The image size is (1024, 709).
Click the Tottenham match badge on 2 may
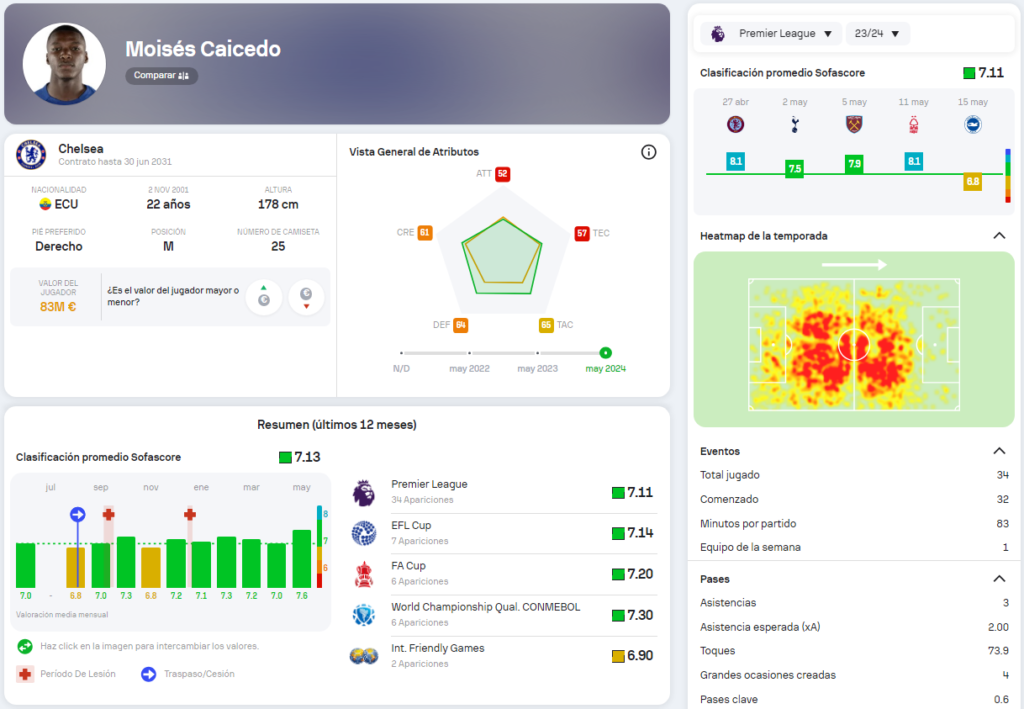[x=795, y=125]
